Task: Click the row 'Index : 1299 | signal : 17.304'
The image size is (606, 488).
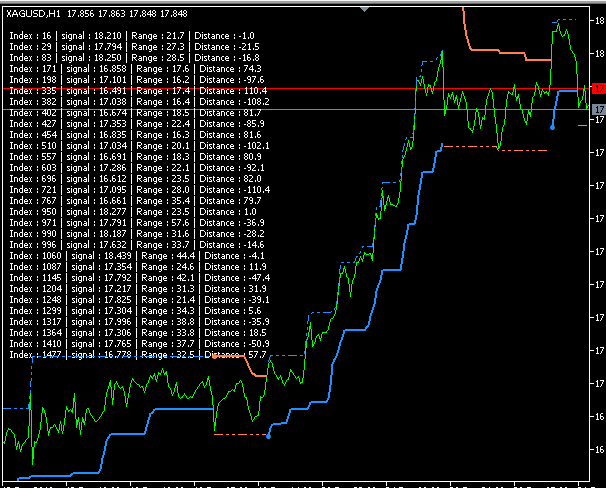Action: (135, 311)
